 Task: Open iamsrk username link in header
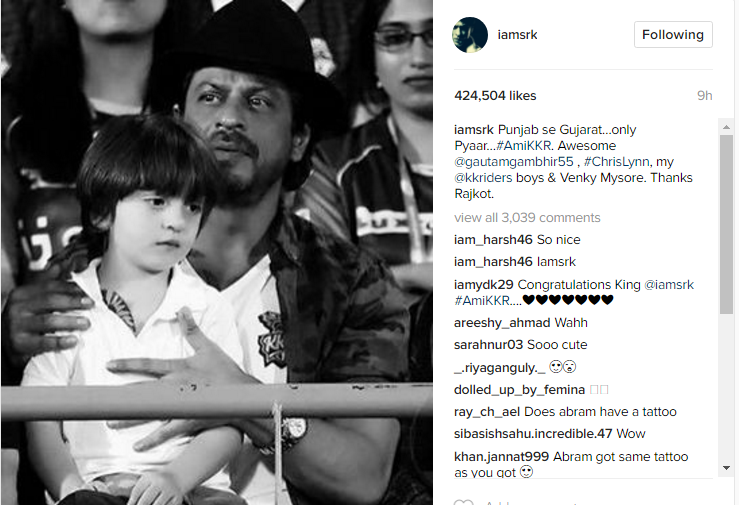pos(517,35)
